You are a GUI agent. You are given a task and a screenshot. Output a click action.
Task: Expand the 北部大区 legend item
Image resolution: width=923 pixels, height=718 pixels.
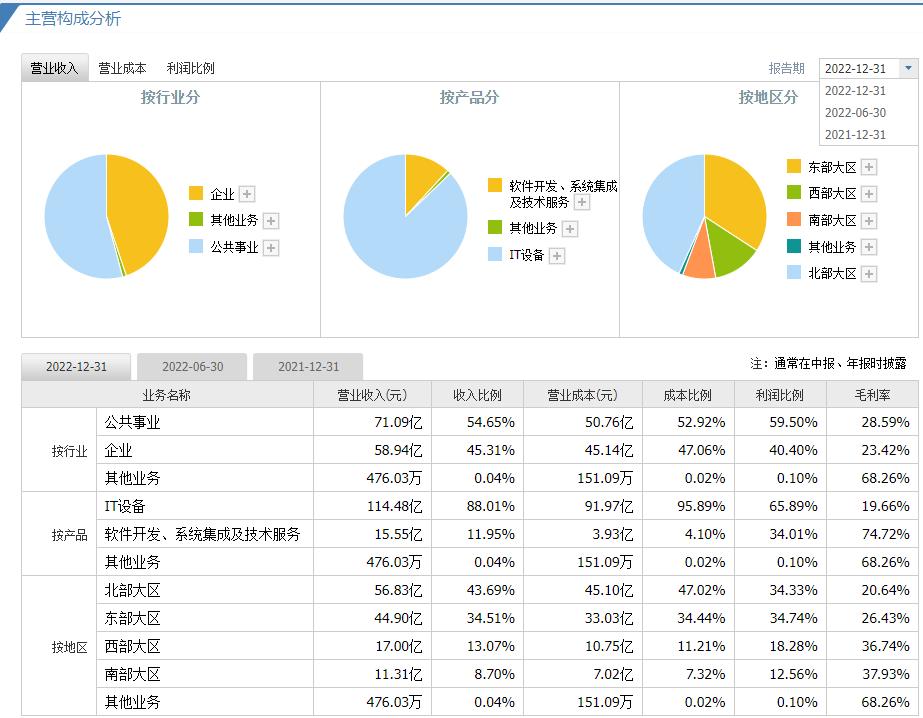tap(869, 272)
